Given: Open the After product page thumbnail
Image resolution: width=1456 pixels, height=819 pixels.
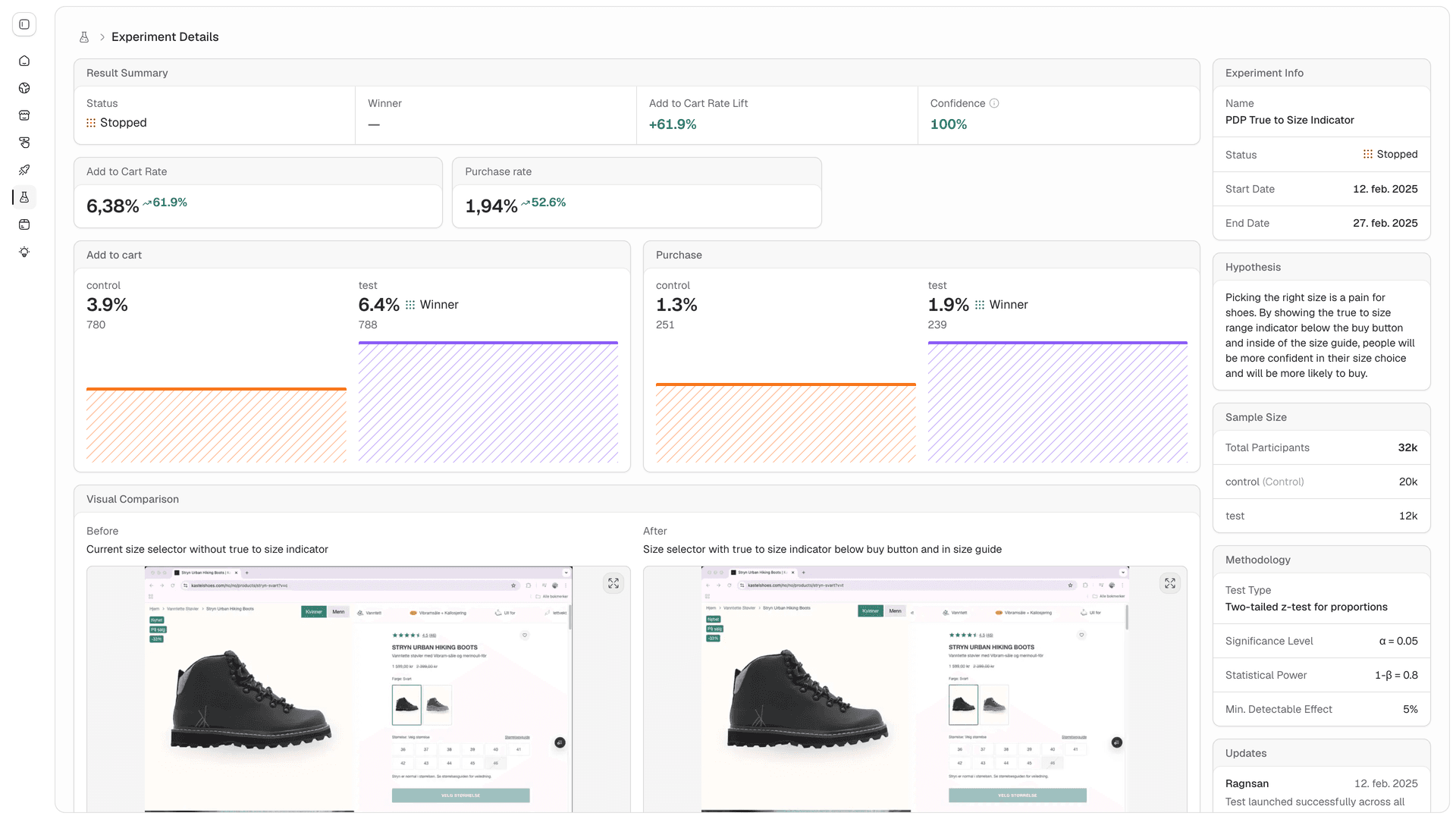Looking at the screenshot, I should click(915, 689).
